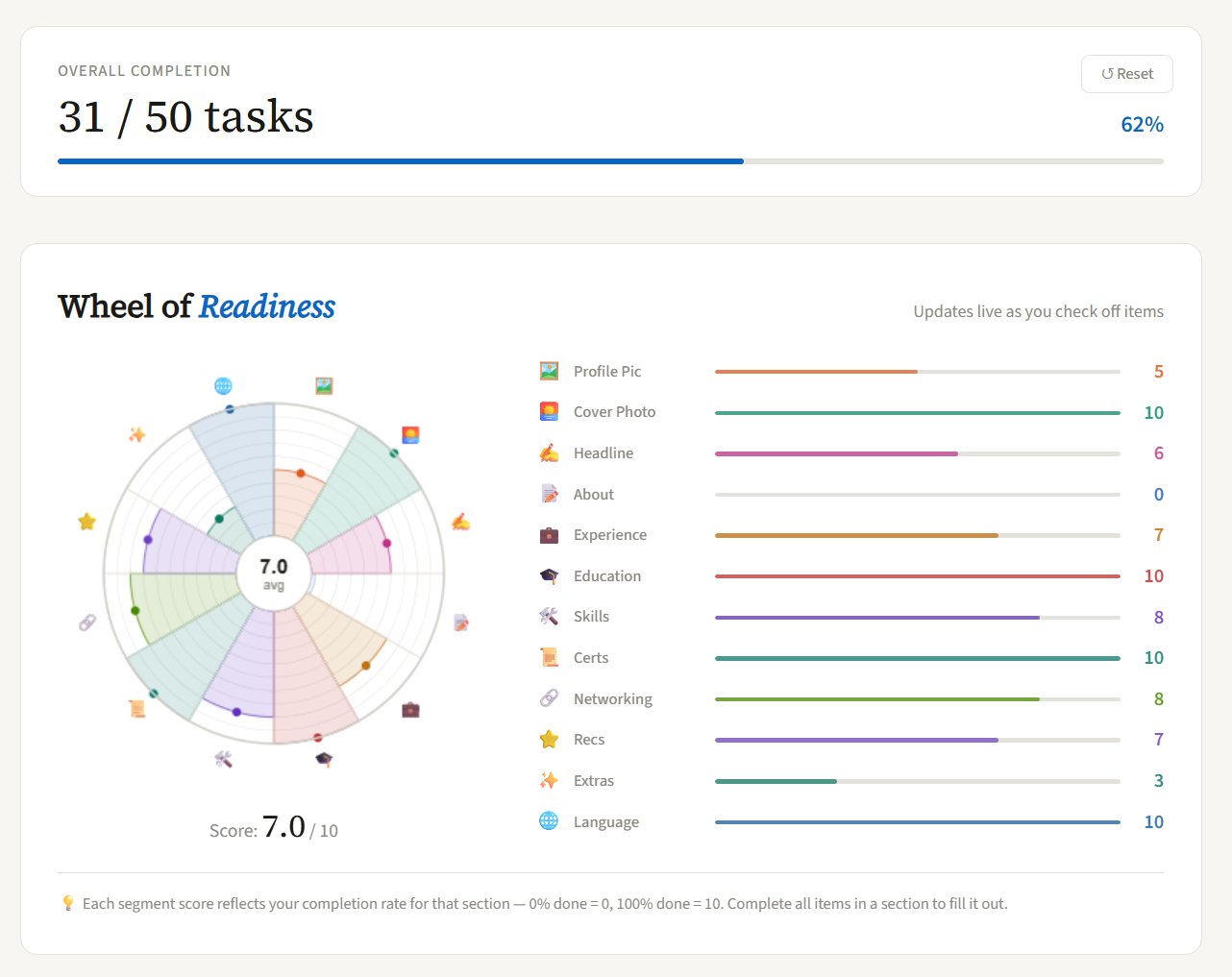Click the writing-hand icon around the wheel
This screenshot has height=977, width=1232.
(460, 523)
